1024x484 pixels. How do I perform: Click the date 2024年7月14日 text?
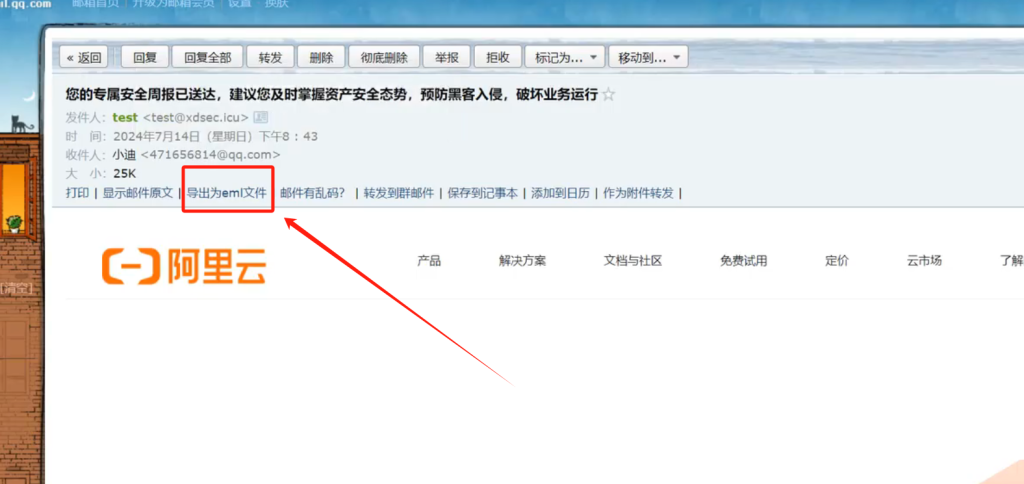(x=157, y=137)
